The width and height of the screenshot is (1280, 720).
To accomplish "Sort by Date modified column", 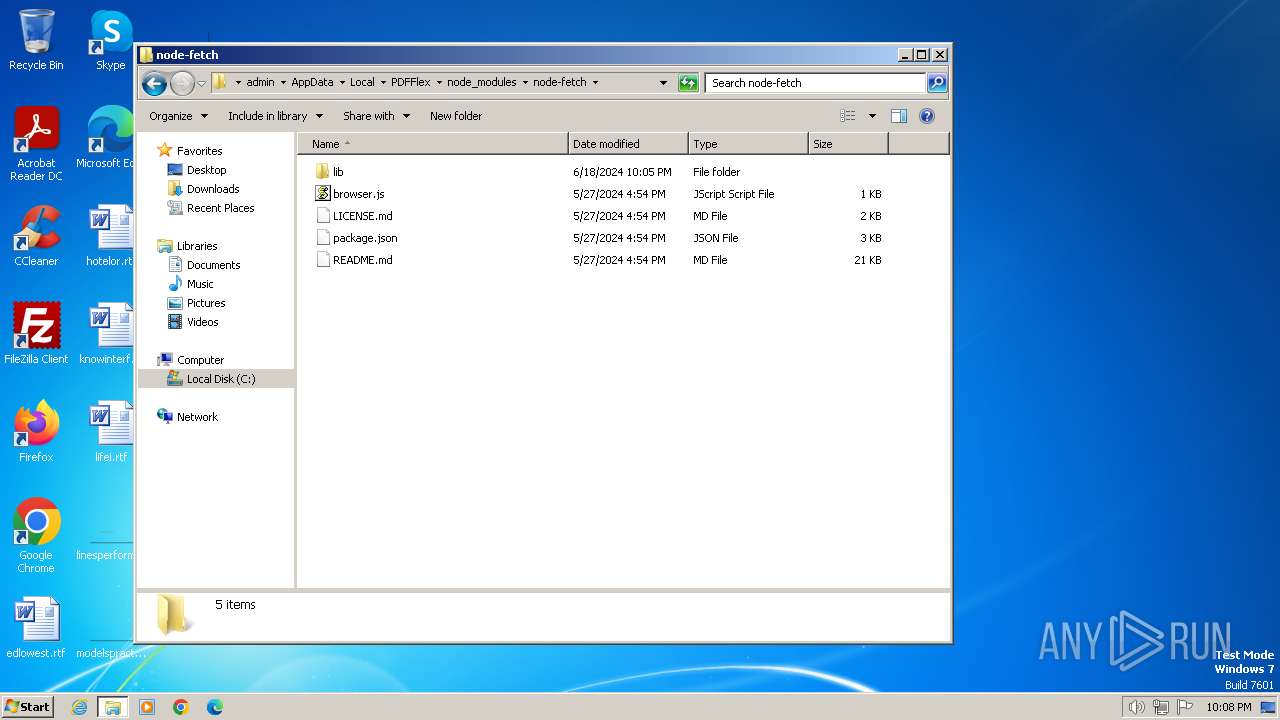I will coord(628,144).
